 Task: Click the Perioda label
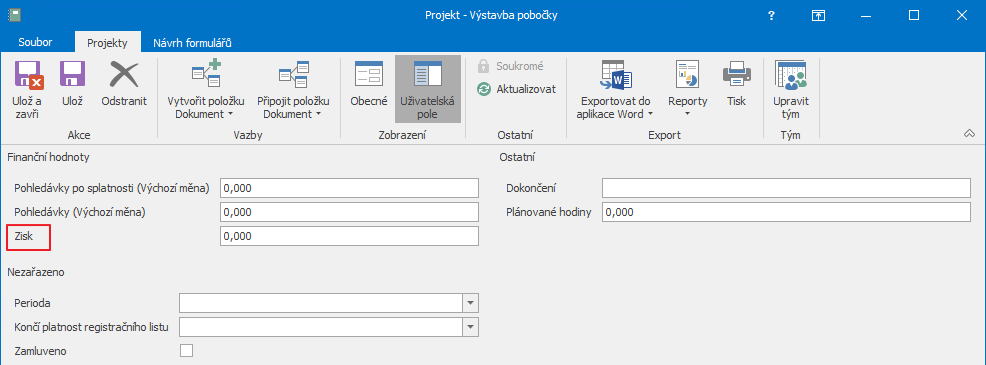click(32, 303)
